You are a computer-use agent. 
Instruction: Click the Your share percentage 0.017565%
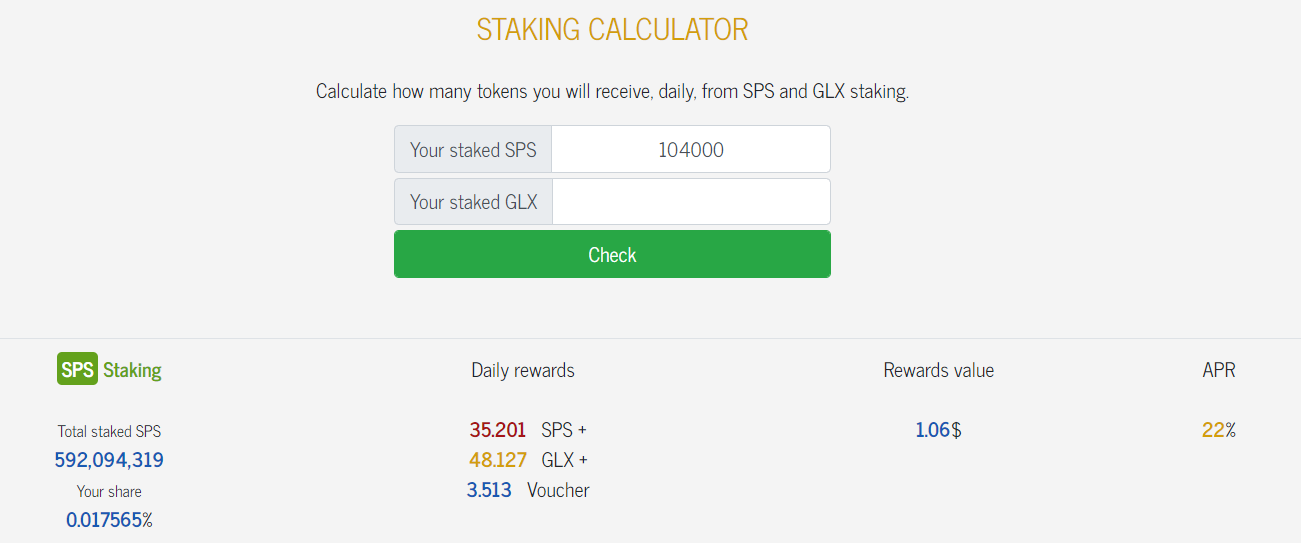click(x=109, y=520)
